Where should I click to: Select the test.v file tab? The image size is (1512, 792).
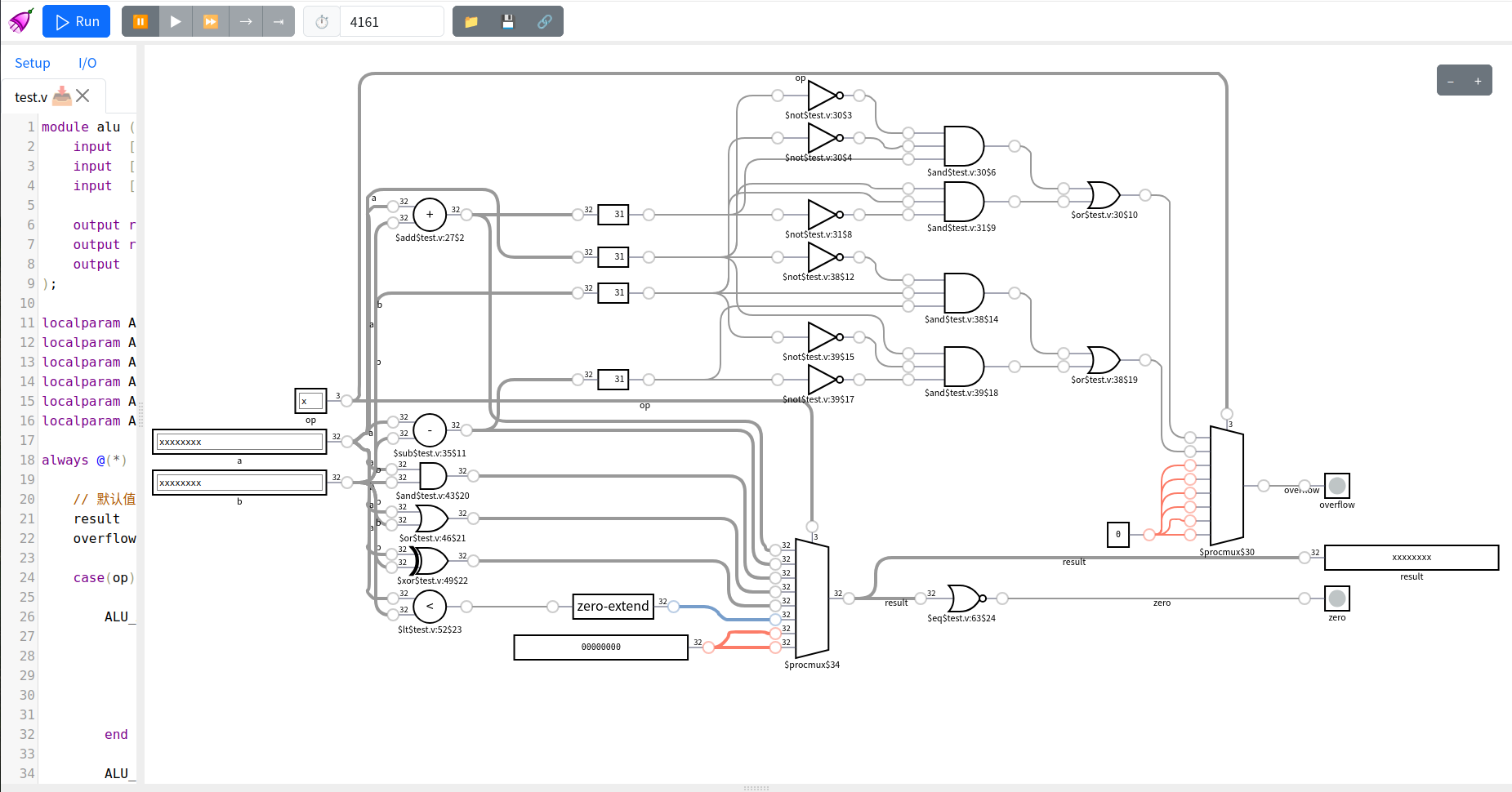pos(31,97)
